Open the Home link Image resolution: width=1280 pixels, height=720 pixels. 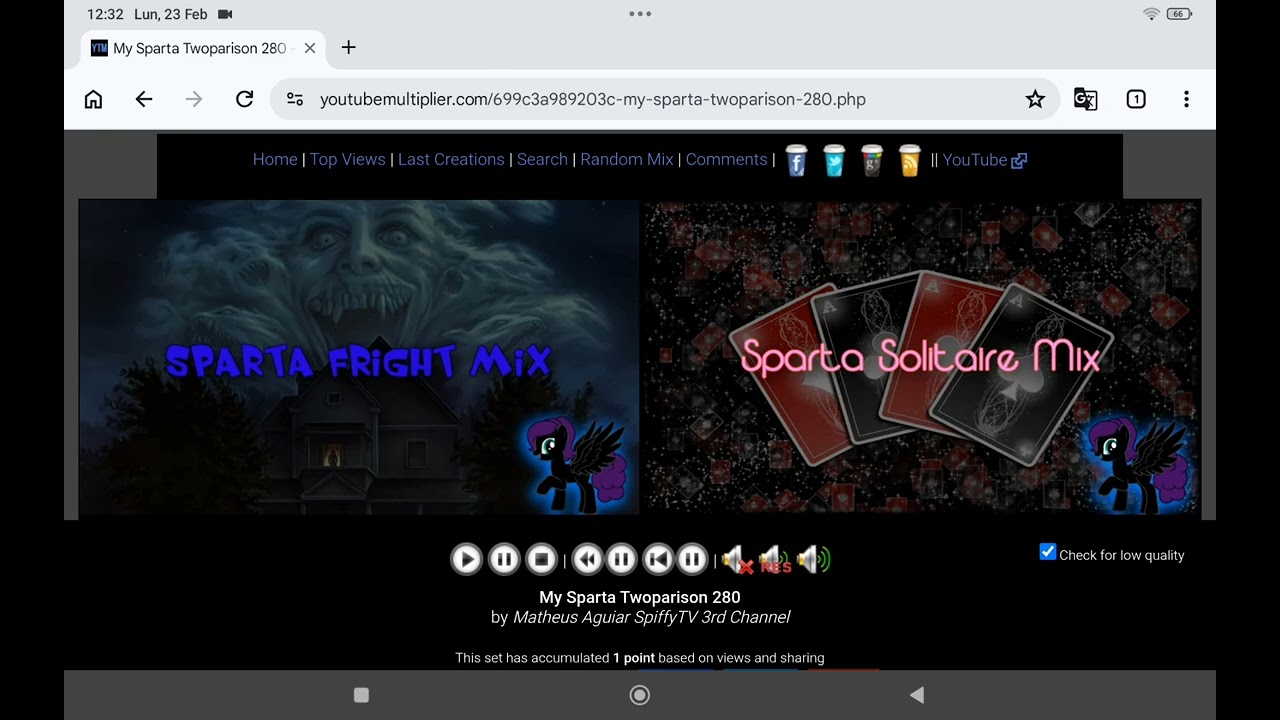coord(275,159)
